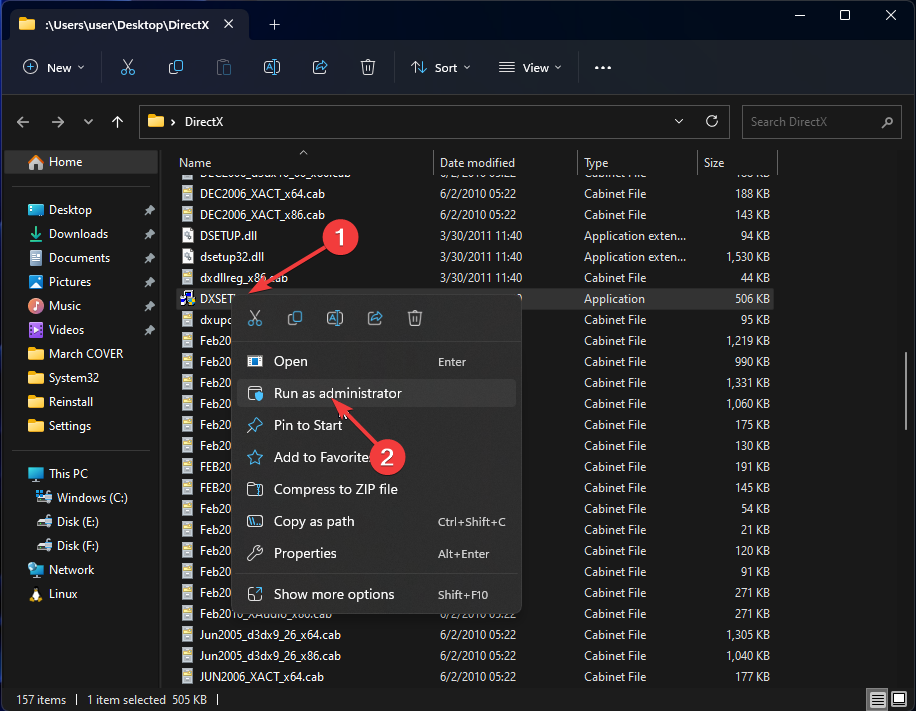Open Home in the navigation pane

pos(81,162)
